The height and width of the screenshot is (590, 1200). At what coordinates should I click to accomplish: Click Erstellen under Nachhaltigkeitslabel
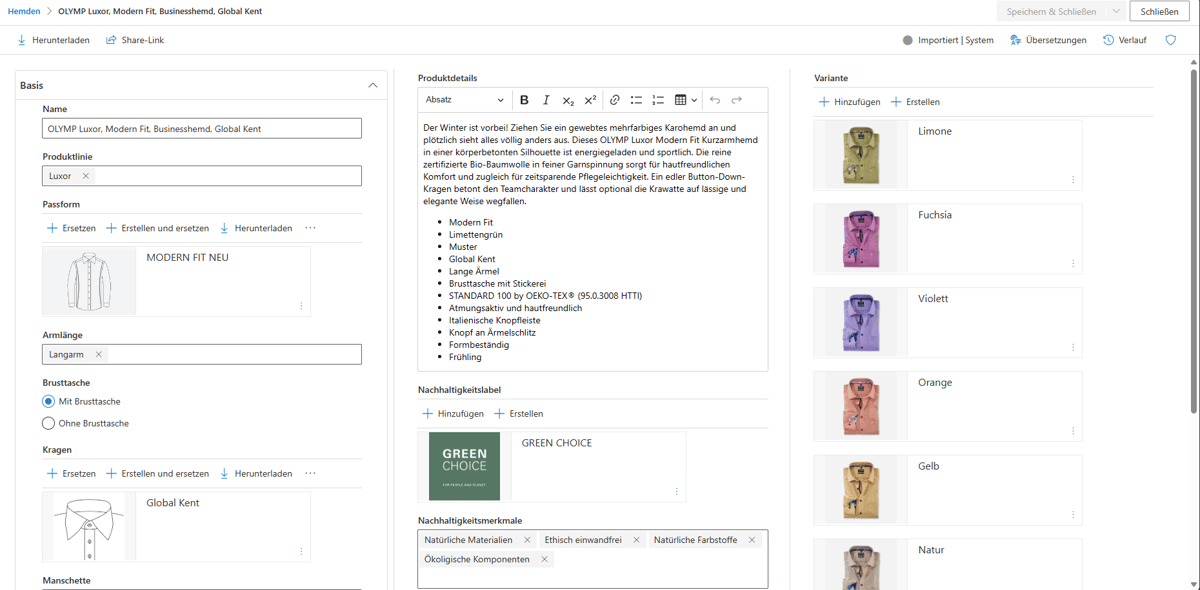518,413
